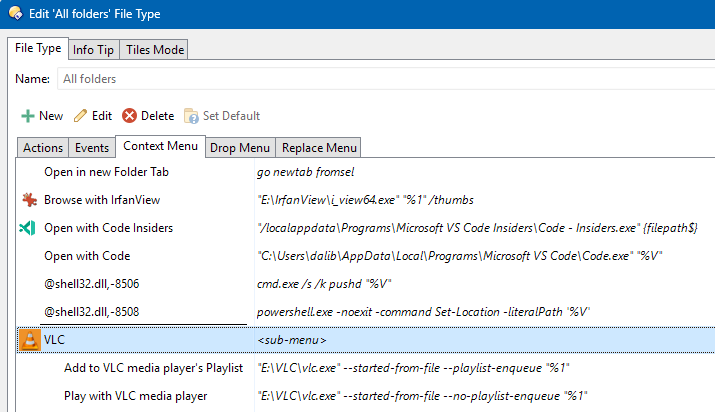Click the VS Code Insiders icon

coord(27,227)
